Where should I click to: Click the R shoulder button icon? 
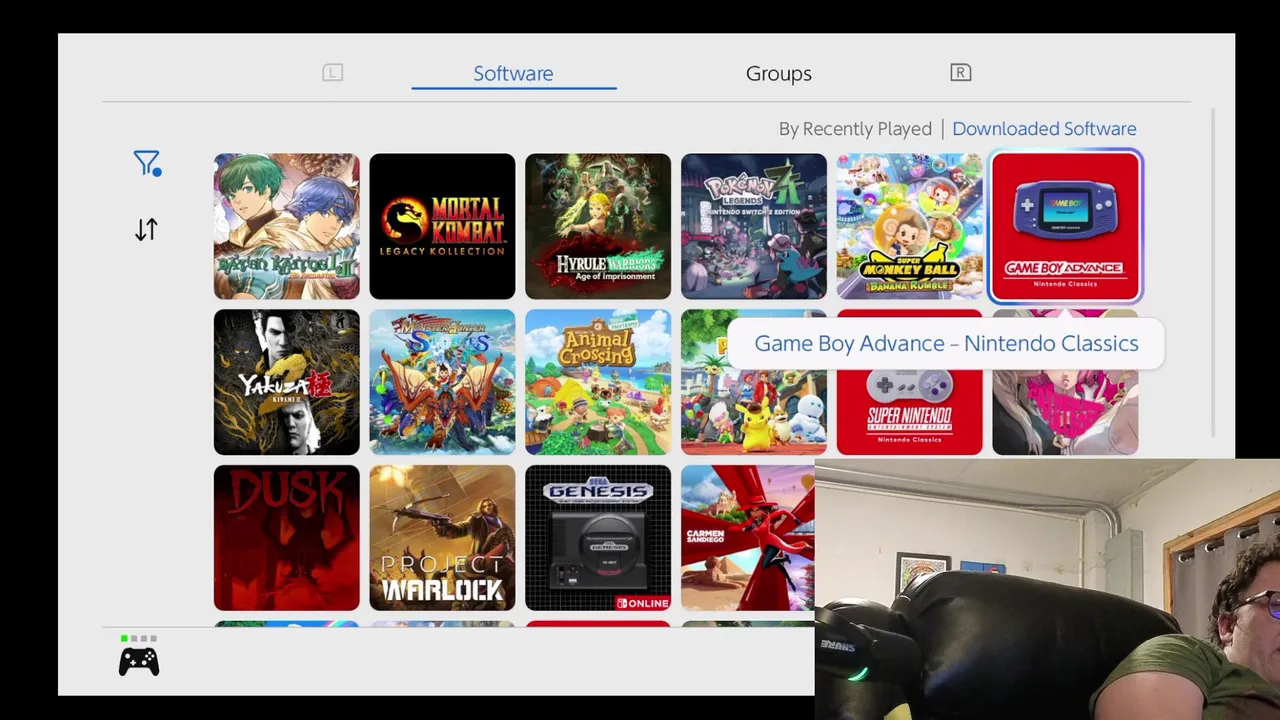(x=960, y=72)
